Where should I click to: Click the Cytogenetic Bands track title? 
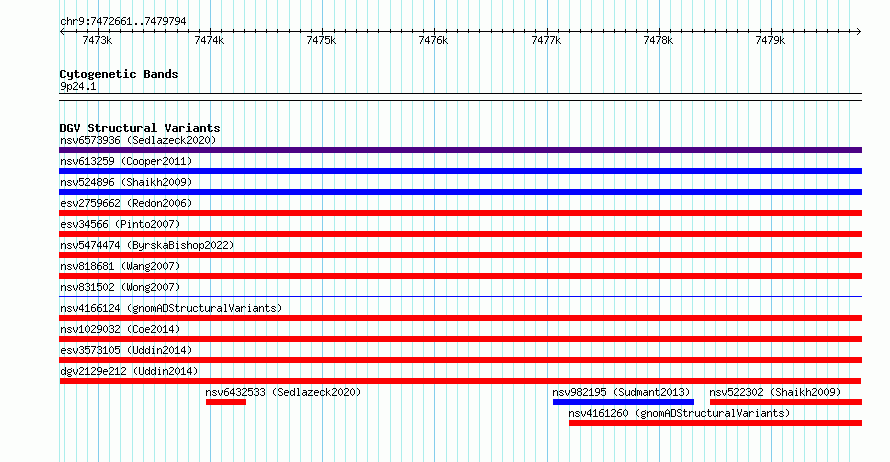[119, 74]
